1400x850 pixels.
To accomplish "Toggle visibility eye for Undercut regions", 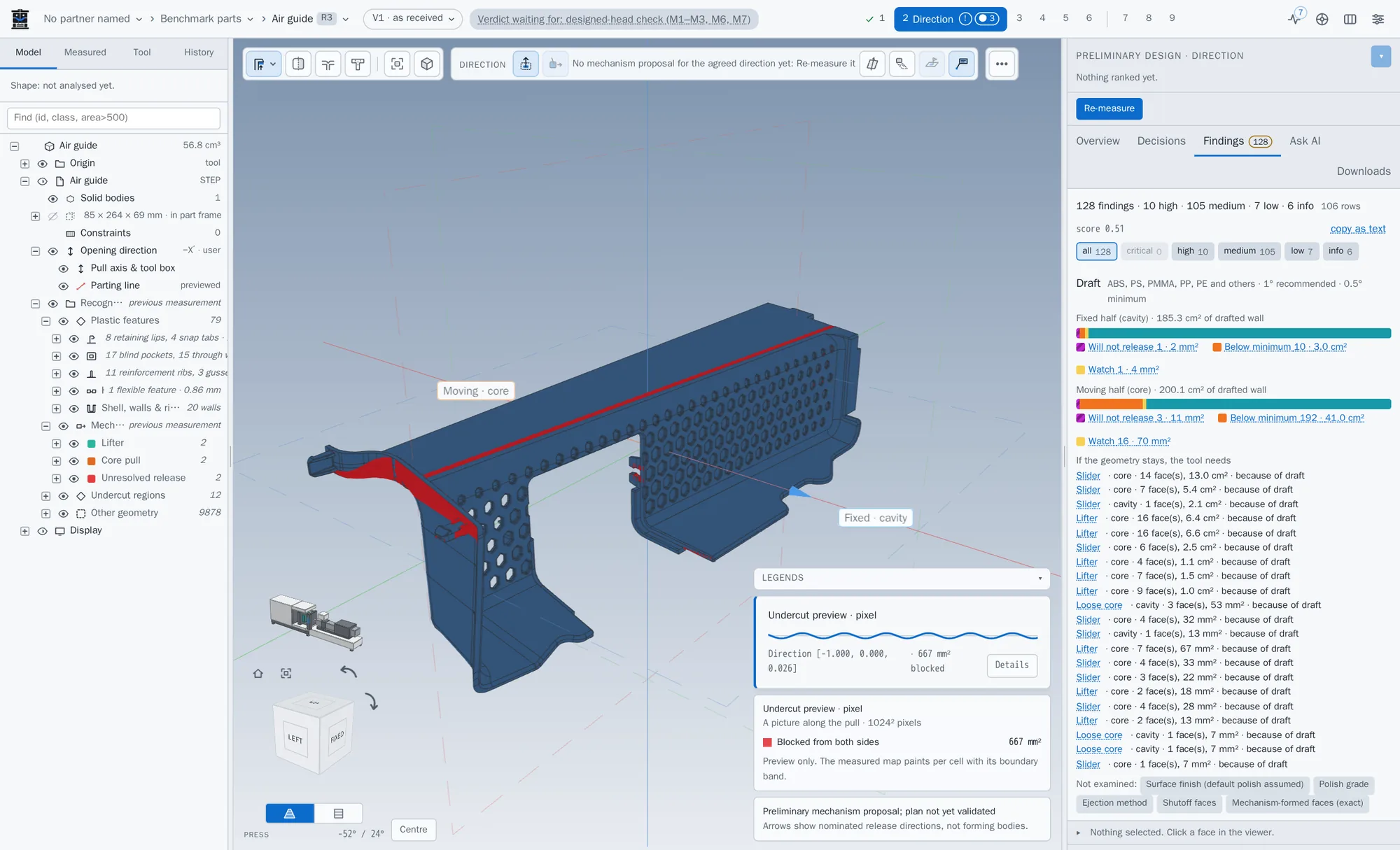I will pyautogui.click(x=63, y=496).
